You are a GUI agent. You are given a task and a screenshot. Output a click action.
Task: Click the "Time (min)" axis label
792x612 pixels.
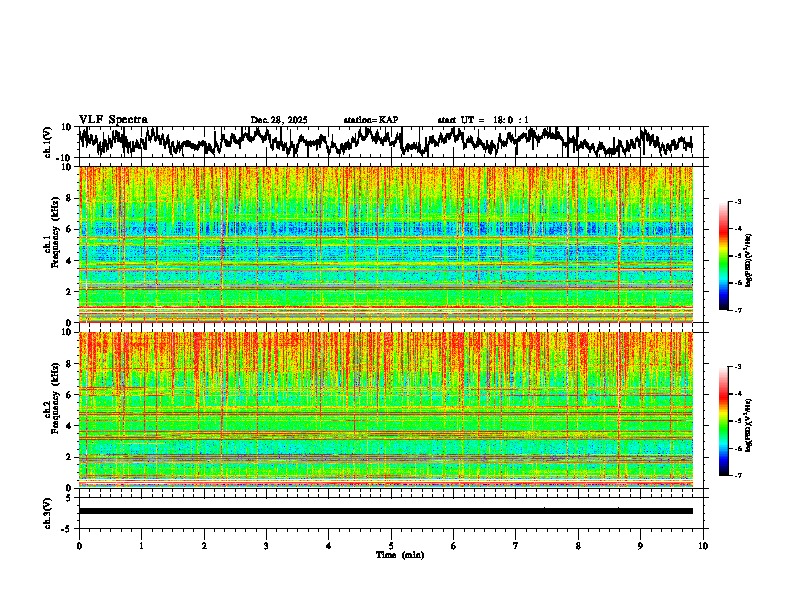pyautogui.click(x=400, y=555)
